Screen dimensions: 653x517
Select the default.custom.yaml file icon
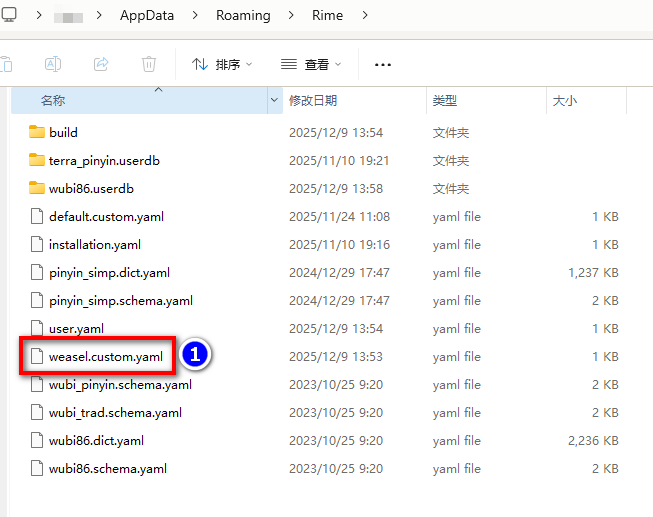pos(37,216)
